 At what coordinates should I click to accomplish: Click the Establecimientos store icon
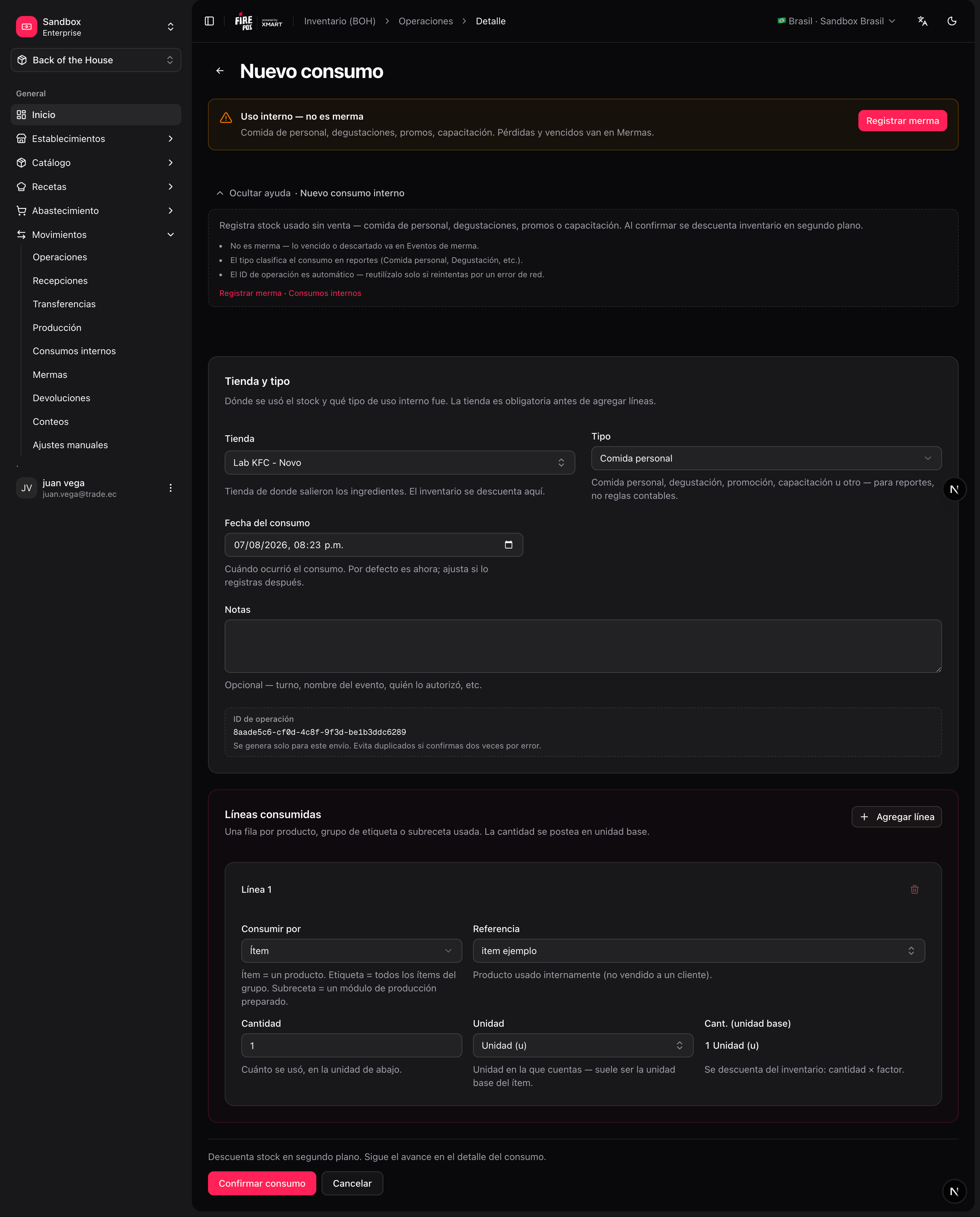21,138
